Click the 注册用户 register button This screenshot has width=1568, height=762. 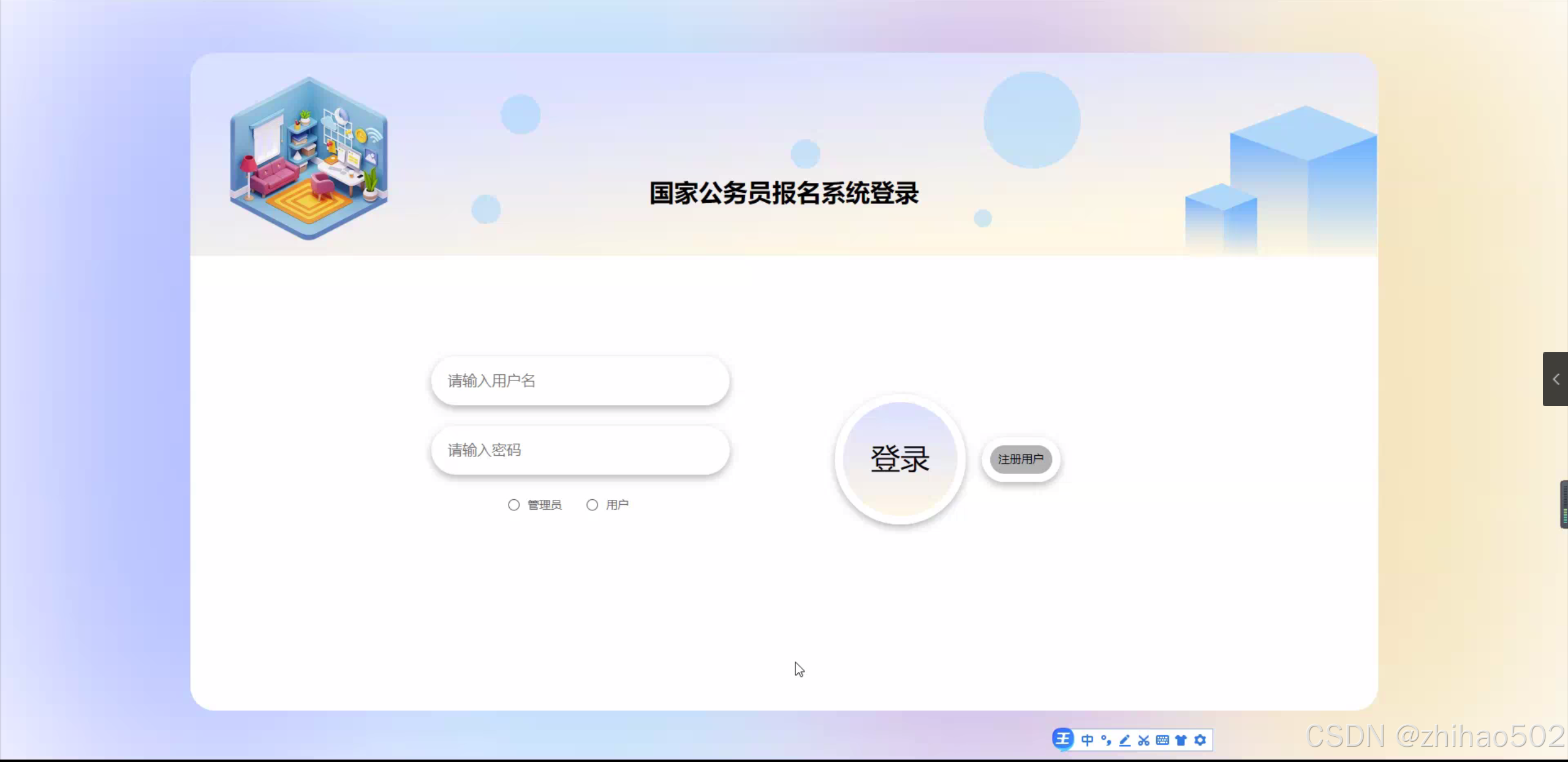(1020, 459)
